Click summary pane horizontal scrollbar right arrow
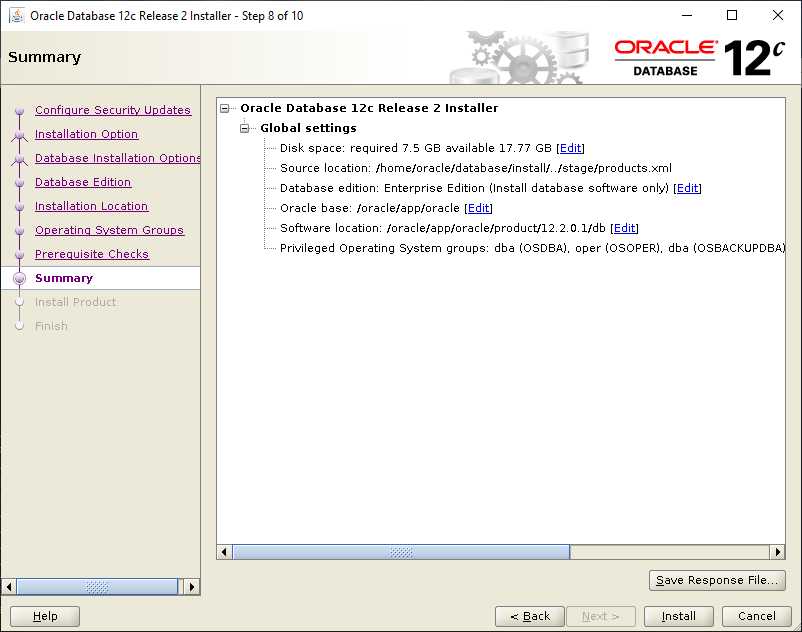 (x=777, y=552)
